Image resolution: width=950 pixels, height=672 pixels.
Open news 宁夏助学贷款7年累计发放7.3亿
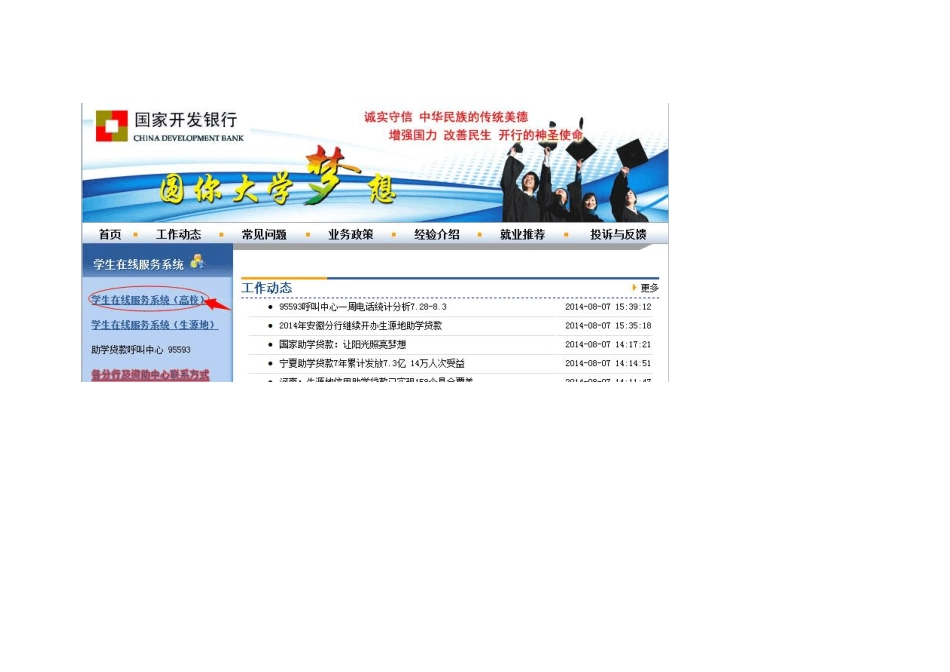click(371, 364)
